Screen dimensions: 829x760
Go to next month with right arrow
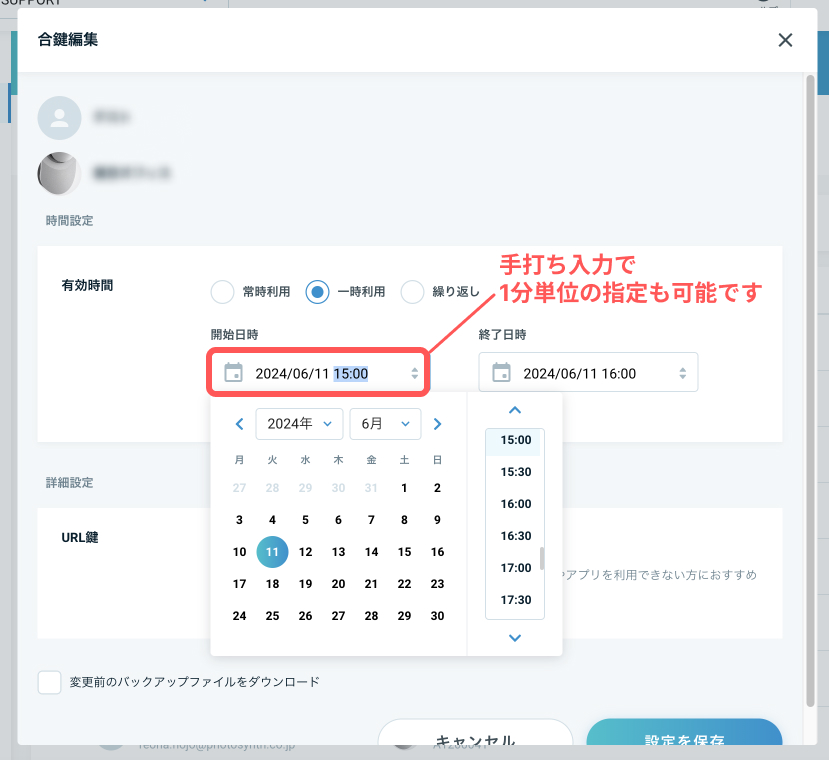coord(437,424)
